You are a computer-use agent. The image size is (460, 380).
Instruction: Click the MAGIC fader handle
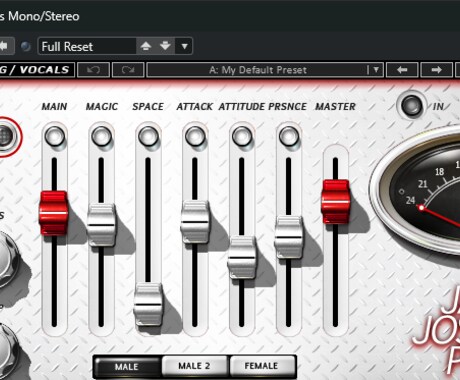click(x=101, y=225)
